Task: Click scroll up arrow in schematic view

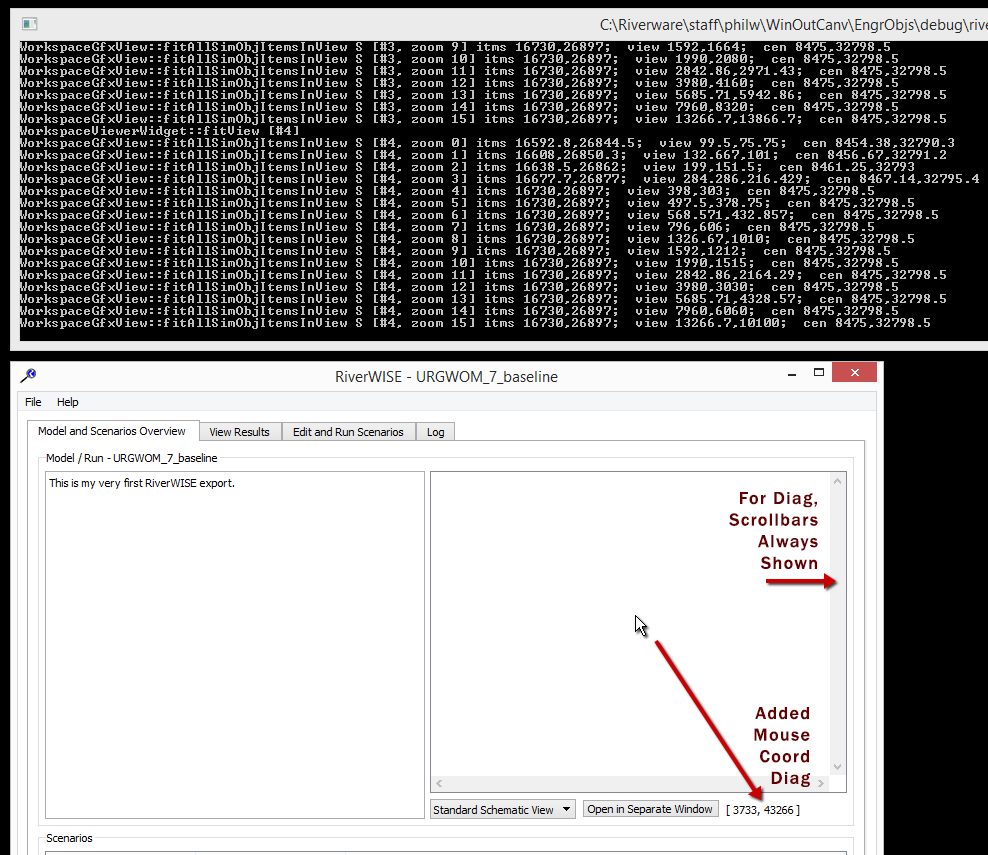Action: click(837, 481)
